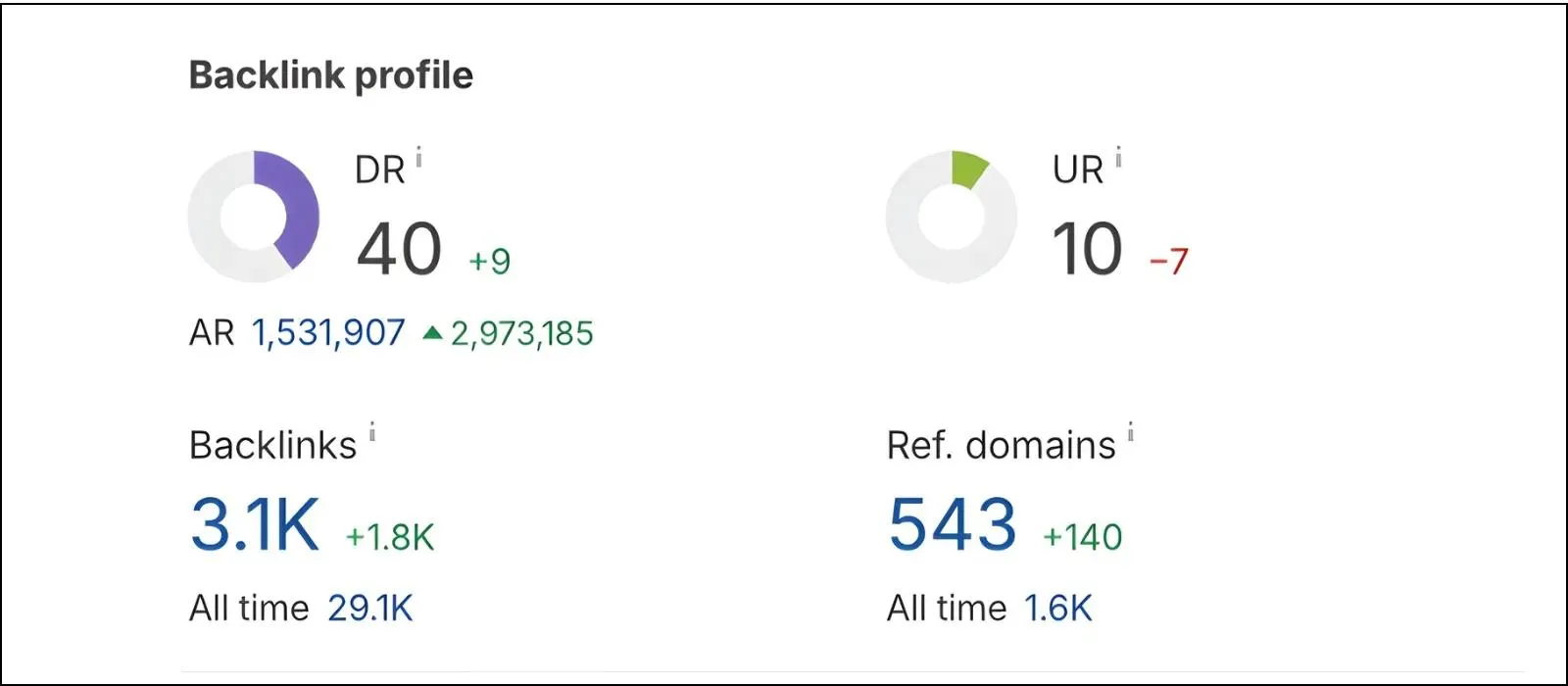Open the all time 29.1K backlinks link
1568x686 pixels.
(370, 609)
